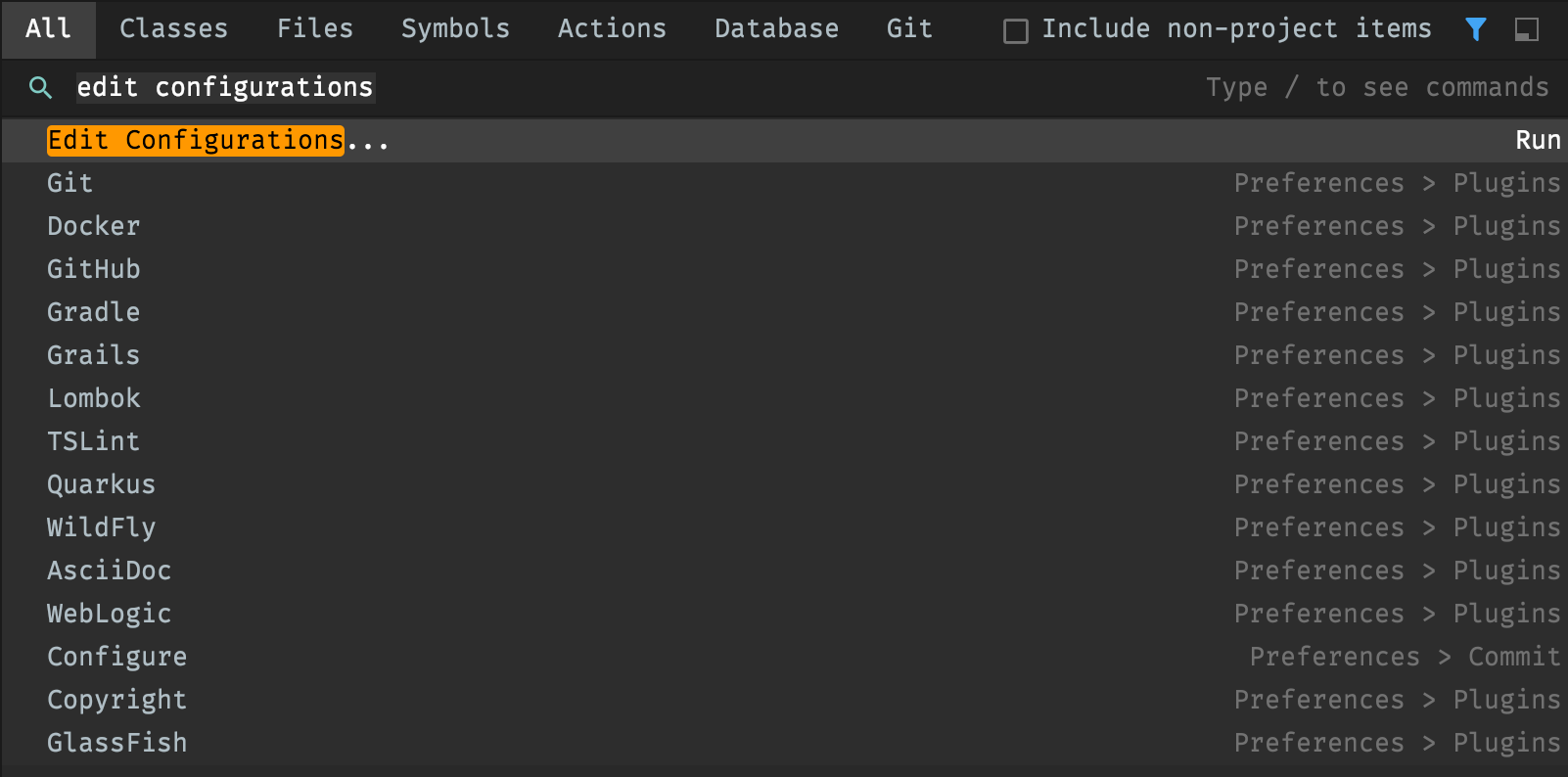Go to the Git tab

[909, 29]
